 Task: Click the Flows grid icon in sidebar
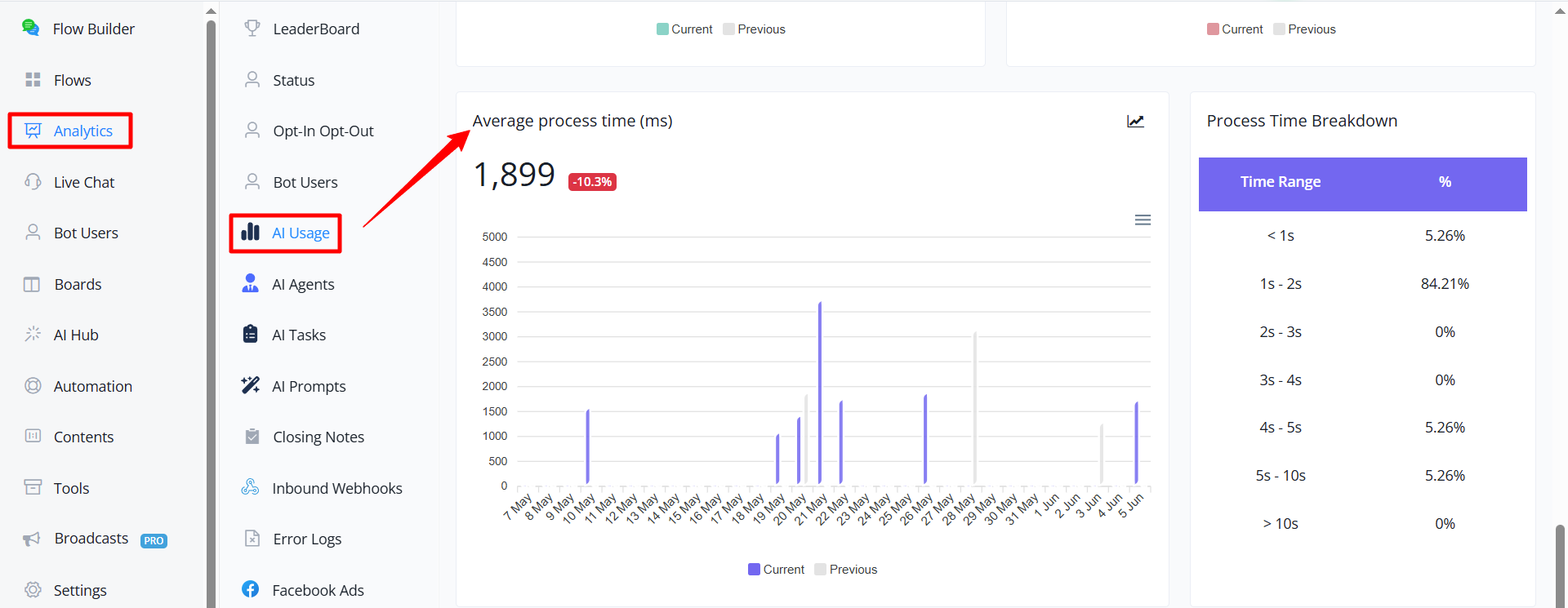[33, 80]
